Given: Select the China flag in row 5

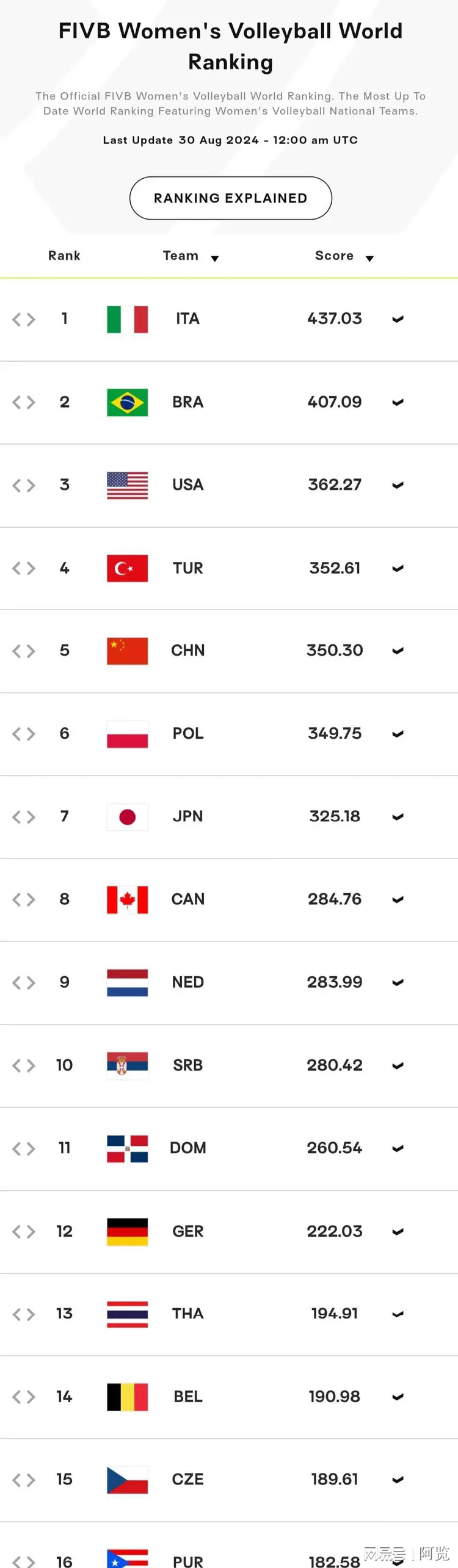Looking at the screenshot, I should click(x=127, y=651).
